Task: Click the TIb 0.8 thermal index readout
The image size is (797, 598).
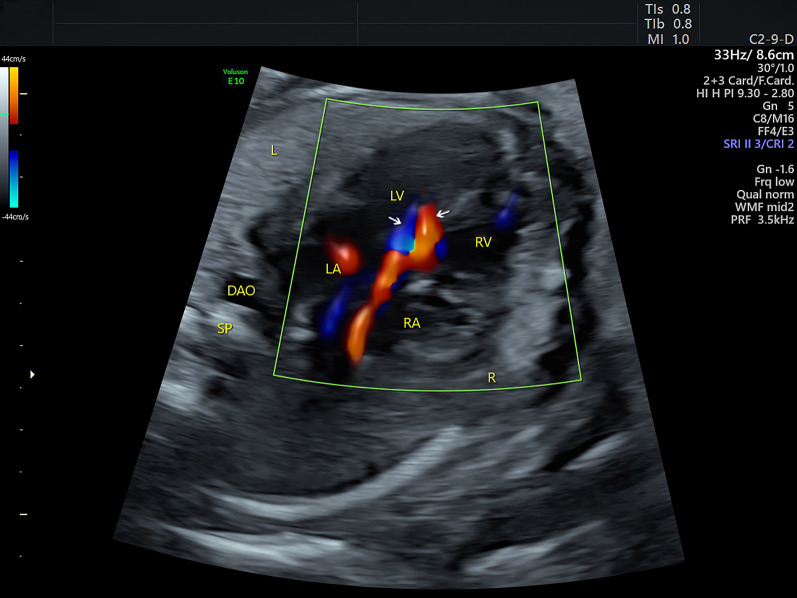Action: tap(668, 24)
